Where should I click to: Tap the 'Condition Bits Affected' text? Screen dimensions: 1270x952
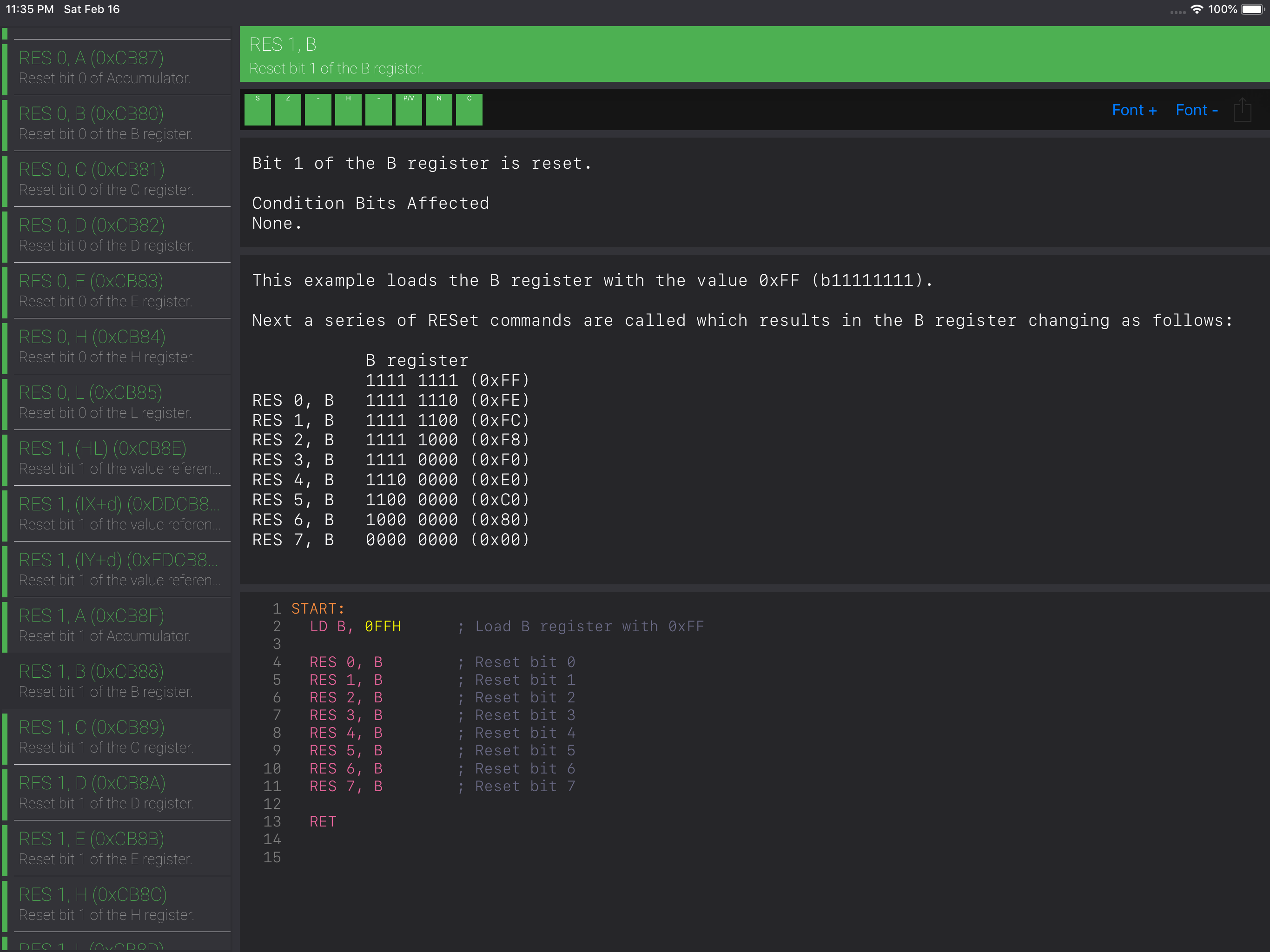tap(370, 203)
